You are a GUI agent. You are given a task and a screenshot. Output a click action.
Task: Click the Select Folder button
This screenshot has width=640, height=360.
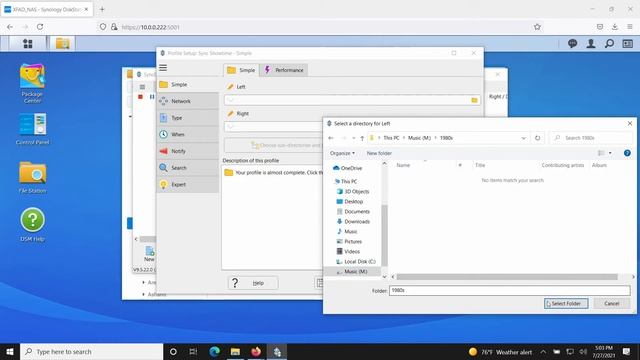pyautogui.click(x=566, y=303)
